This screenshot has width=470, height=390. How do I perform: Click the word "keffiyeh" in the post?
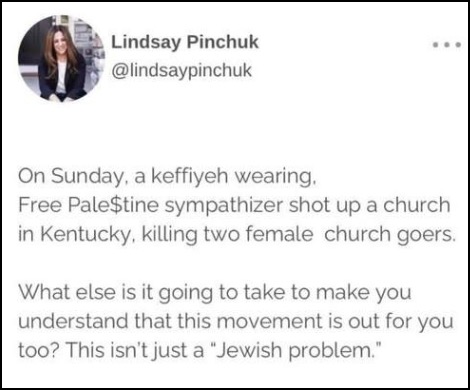[190, 176]
